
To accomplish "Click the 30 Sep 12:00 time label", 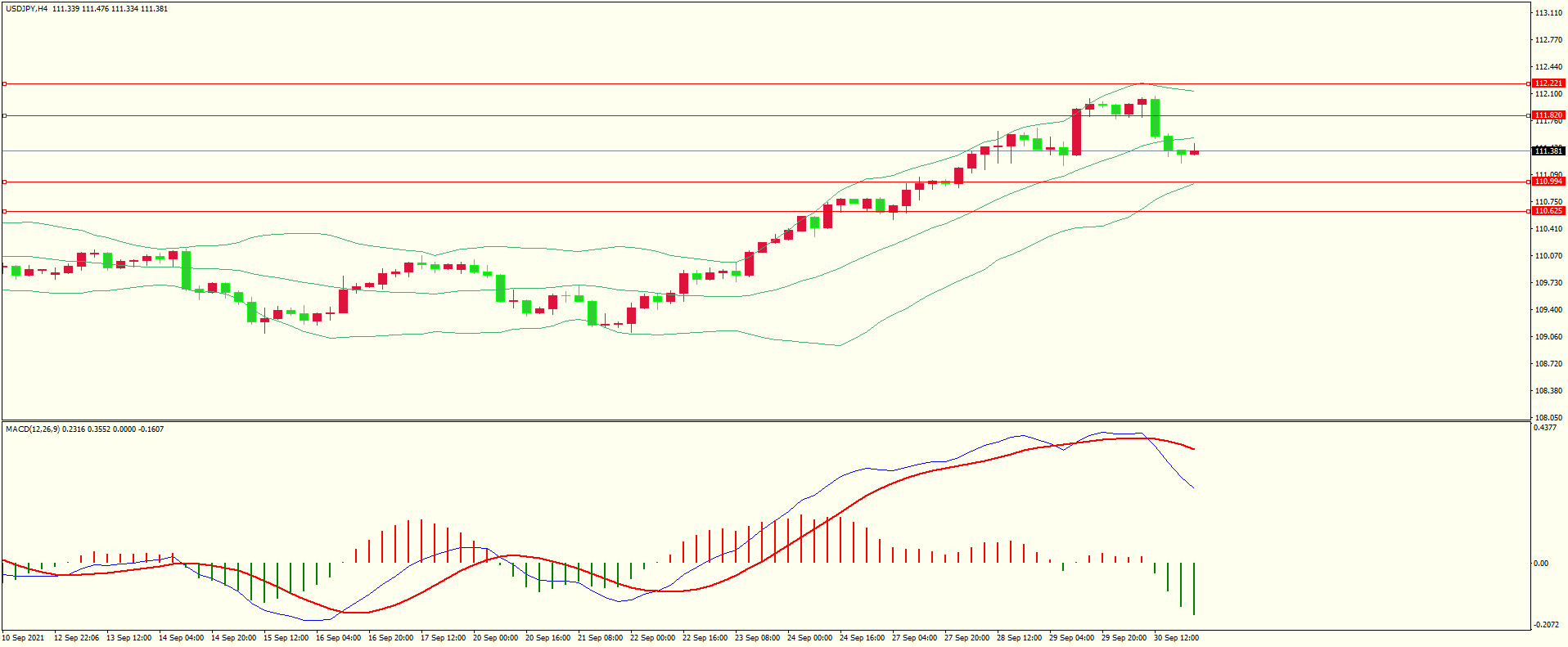I will (1177, 638).
